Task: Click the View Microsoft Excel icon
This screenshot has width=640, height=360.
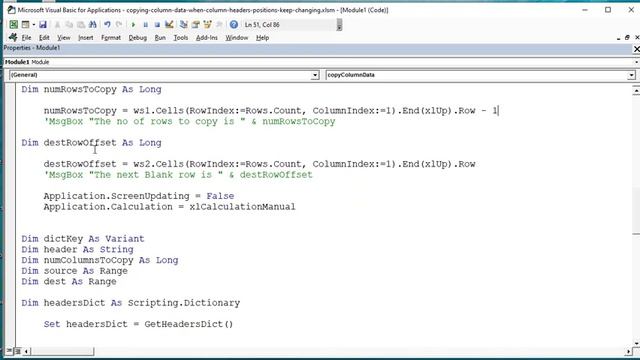Action: pyautogui.click(x=13, y=24)
